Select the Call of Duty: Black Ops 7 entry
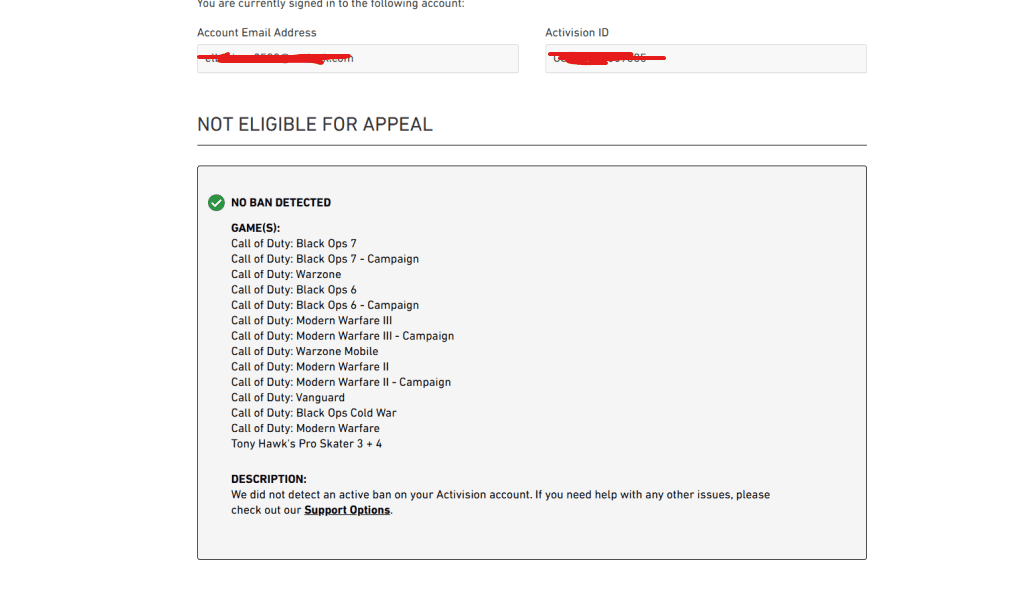This screenshot has height=600, width=1028. (x=294, y=244)
